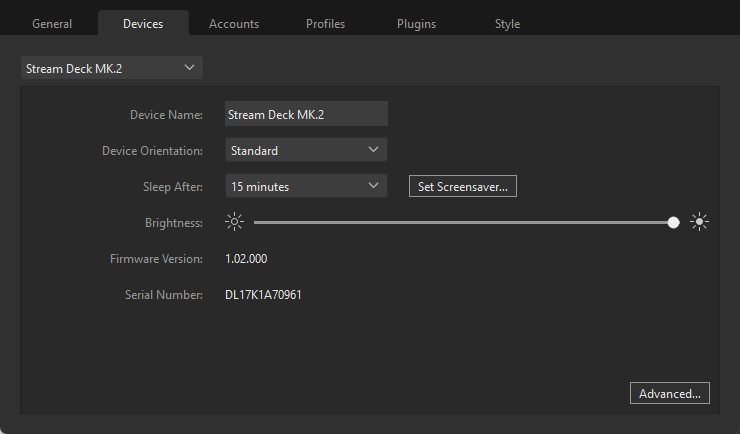Viewport: 740px width, 434px height.
Task: Click the Device Orientation chevron arrow
Action: [x=373, y=150]
